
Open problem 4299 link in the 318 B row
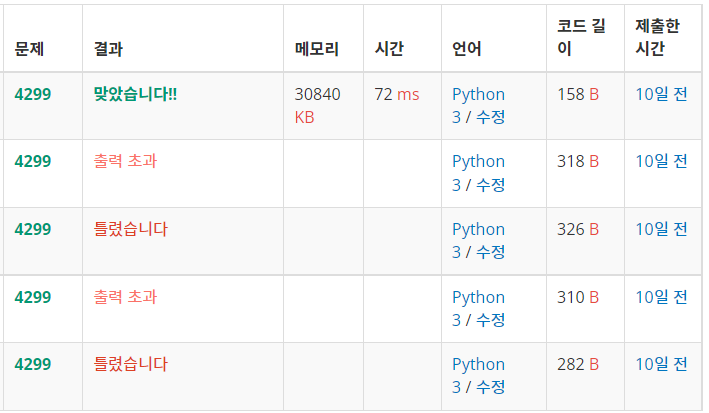coord(33,161)
